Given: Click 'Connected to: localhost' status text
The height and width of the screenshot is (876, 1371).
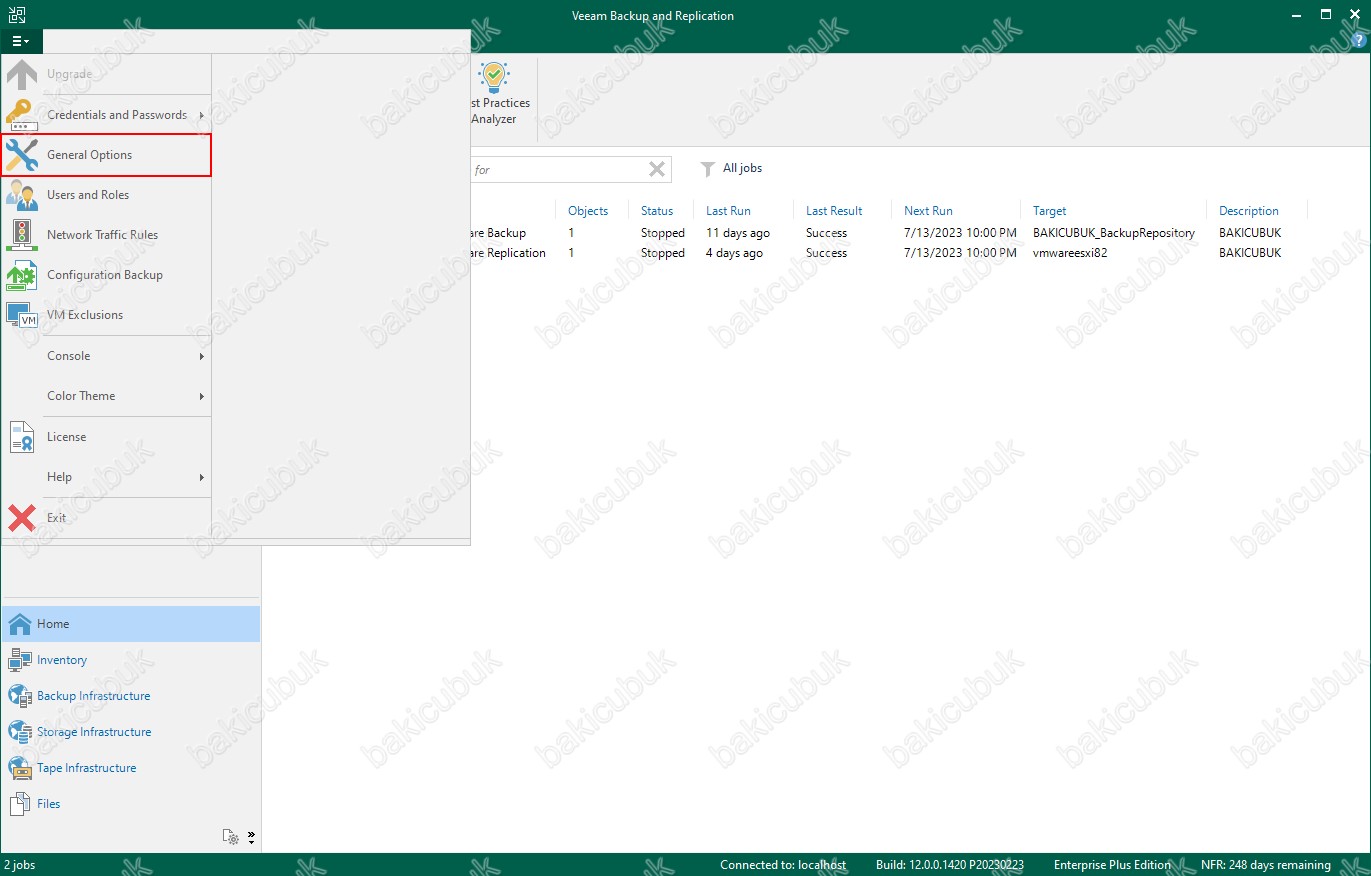Looking at the screenshot, I should click(x=783, y=865).
